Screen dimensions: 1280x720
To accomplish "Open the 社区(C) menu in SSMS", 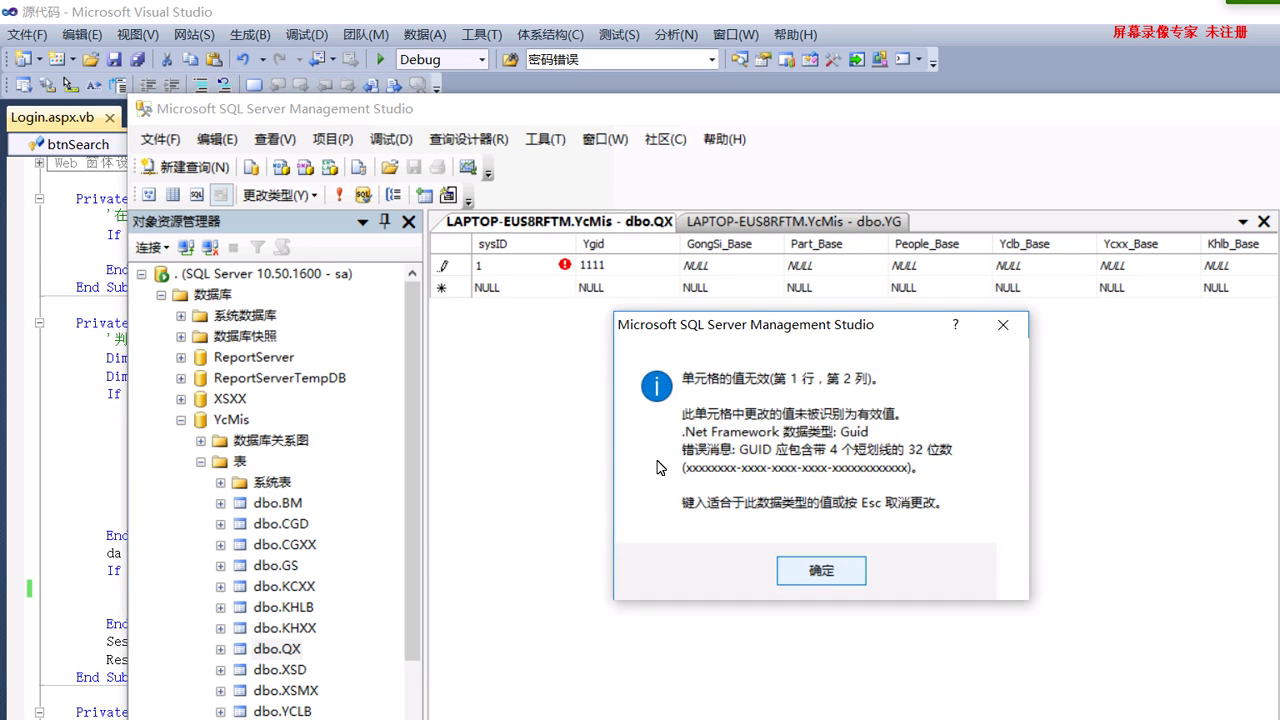I will tap(665, 139).
